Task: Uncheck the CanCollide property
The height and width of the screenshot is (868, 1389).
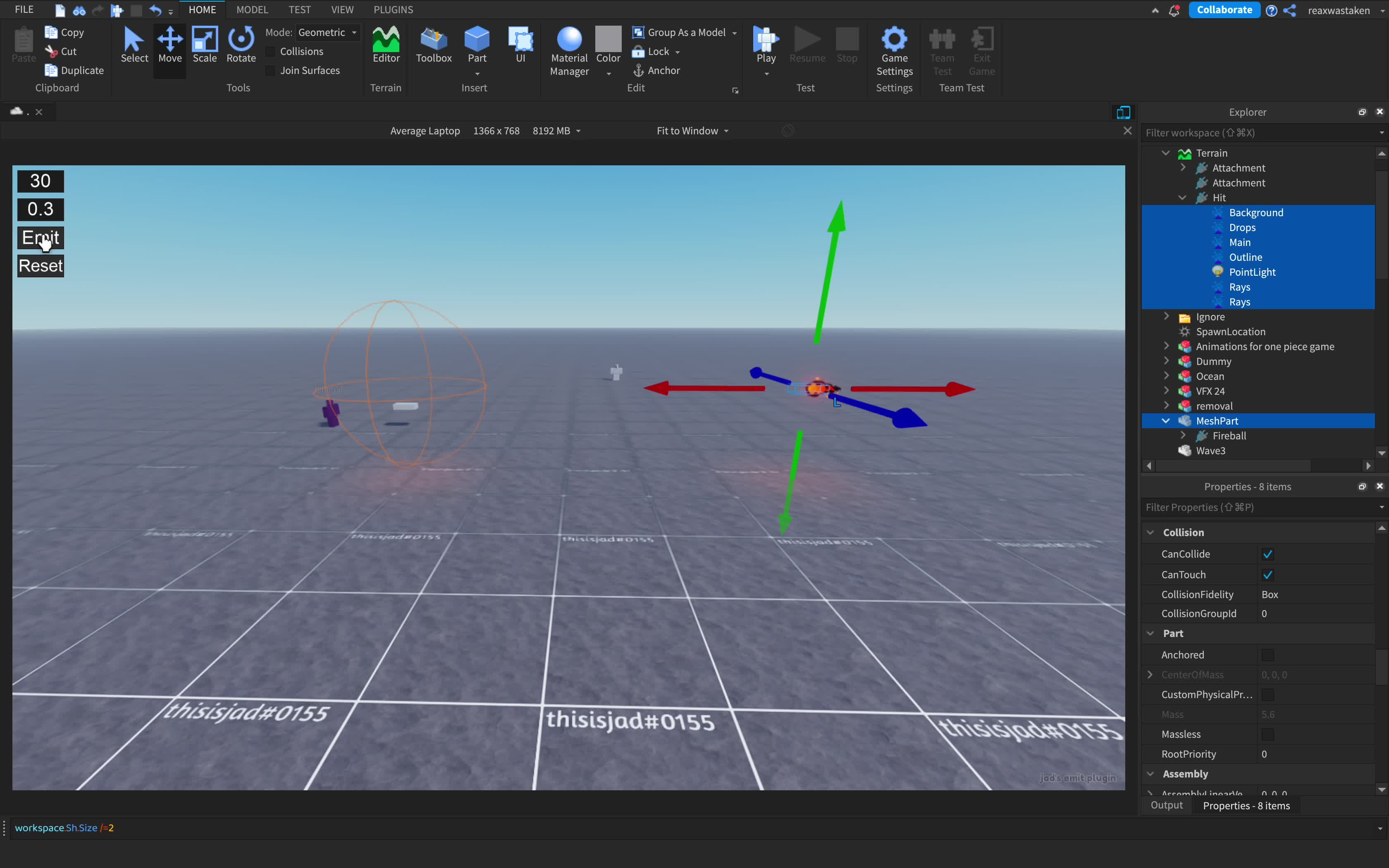Action: [1267, 554]
